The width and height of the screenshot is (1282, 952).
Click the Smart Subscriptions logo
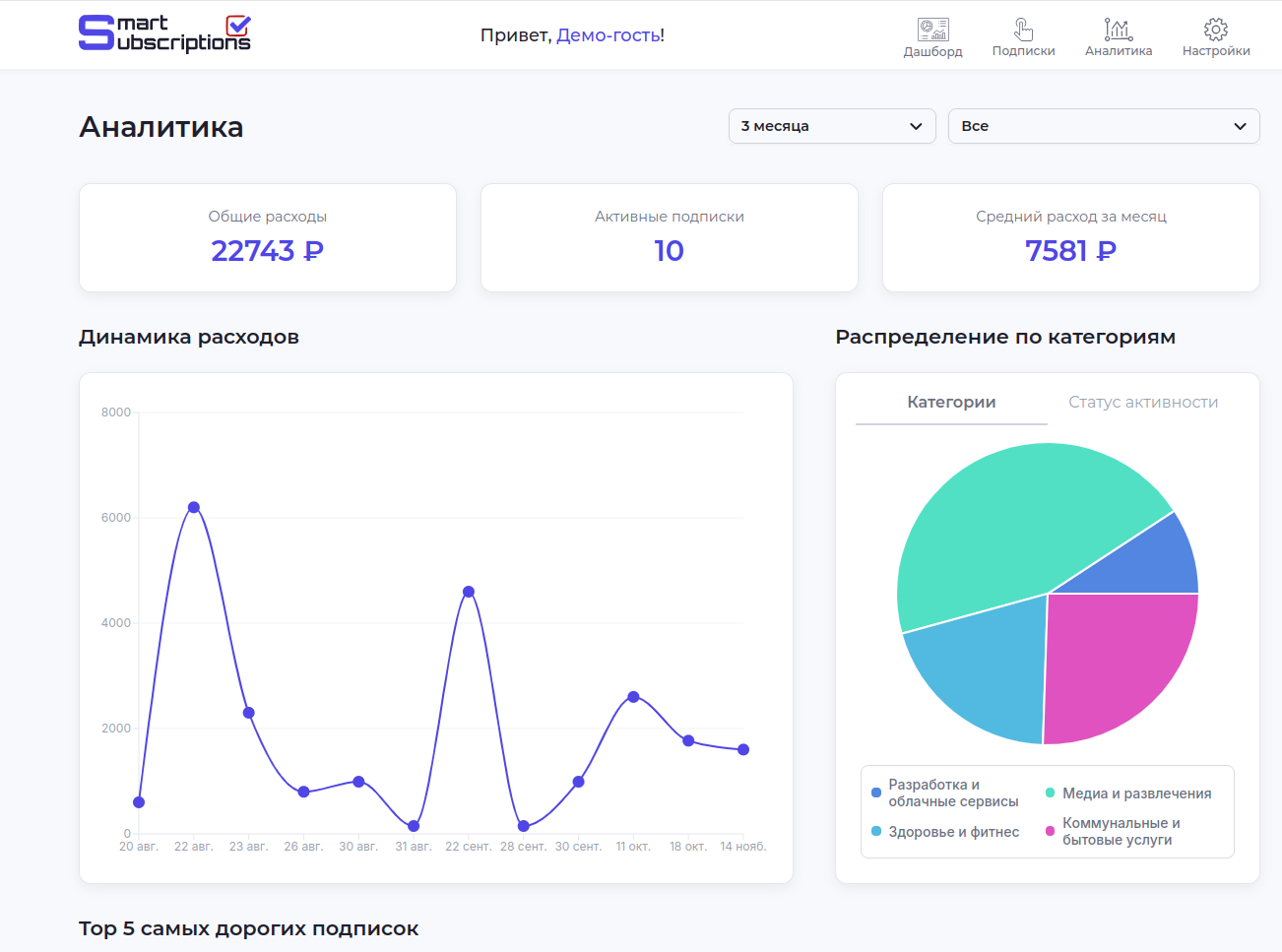[x=164, y=32]
